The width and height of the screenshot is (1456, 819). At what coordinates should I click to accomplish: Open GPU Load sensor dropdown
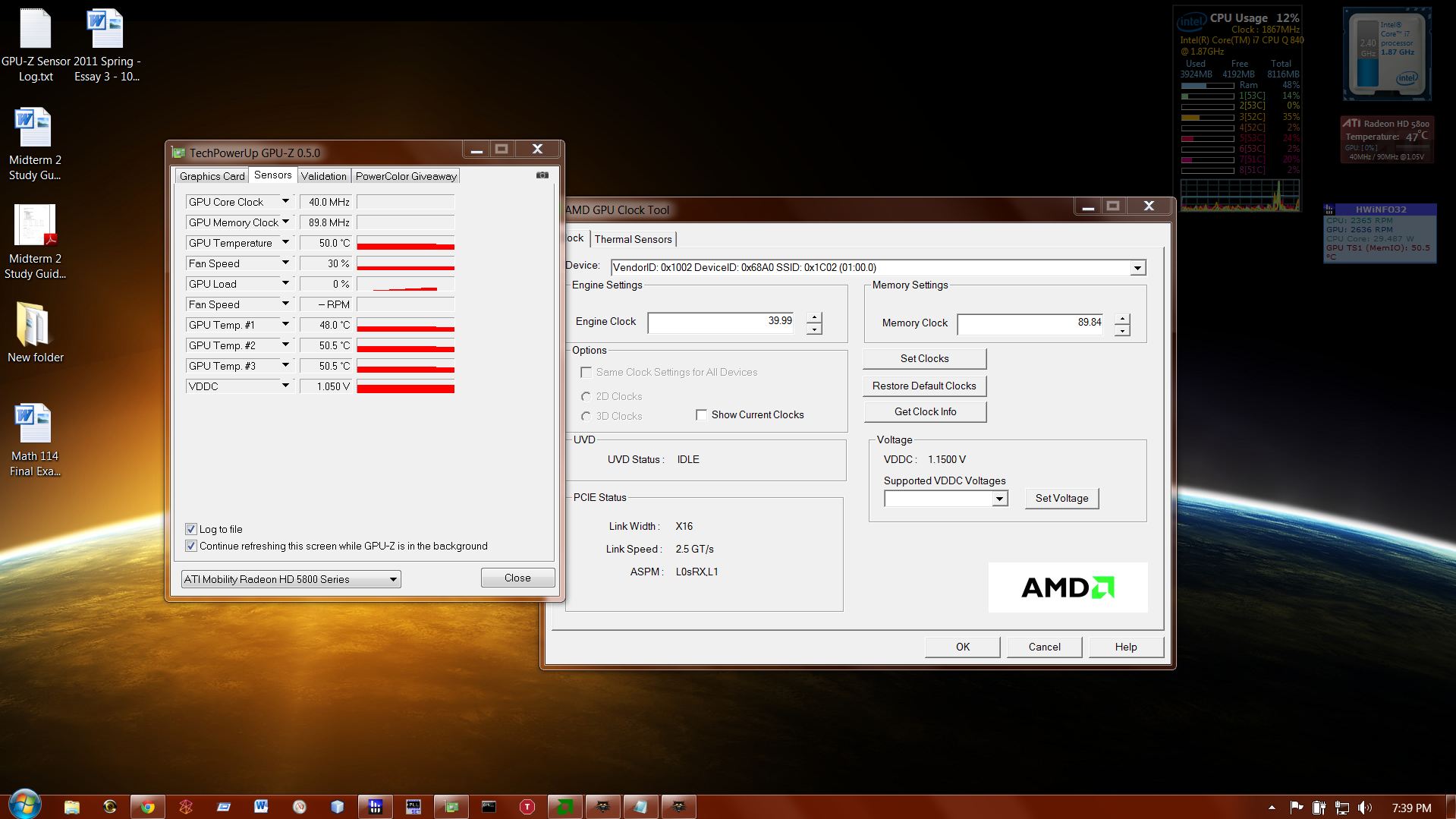(285, 283)
